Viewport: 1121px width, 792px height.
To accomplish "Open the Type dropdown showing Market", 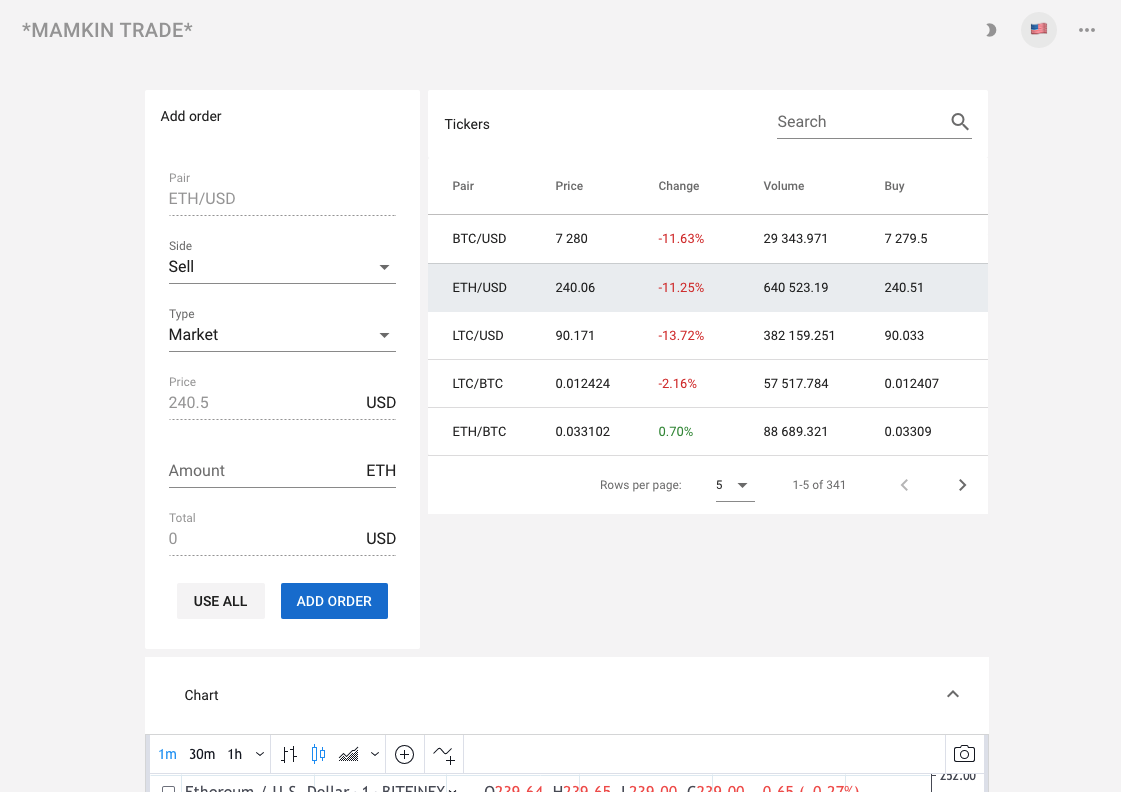I will (282, 335).
